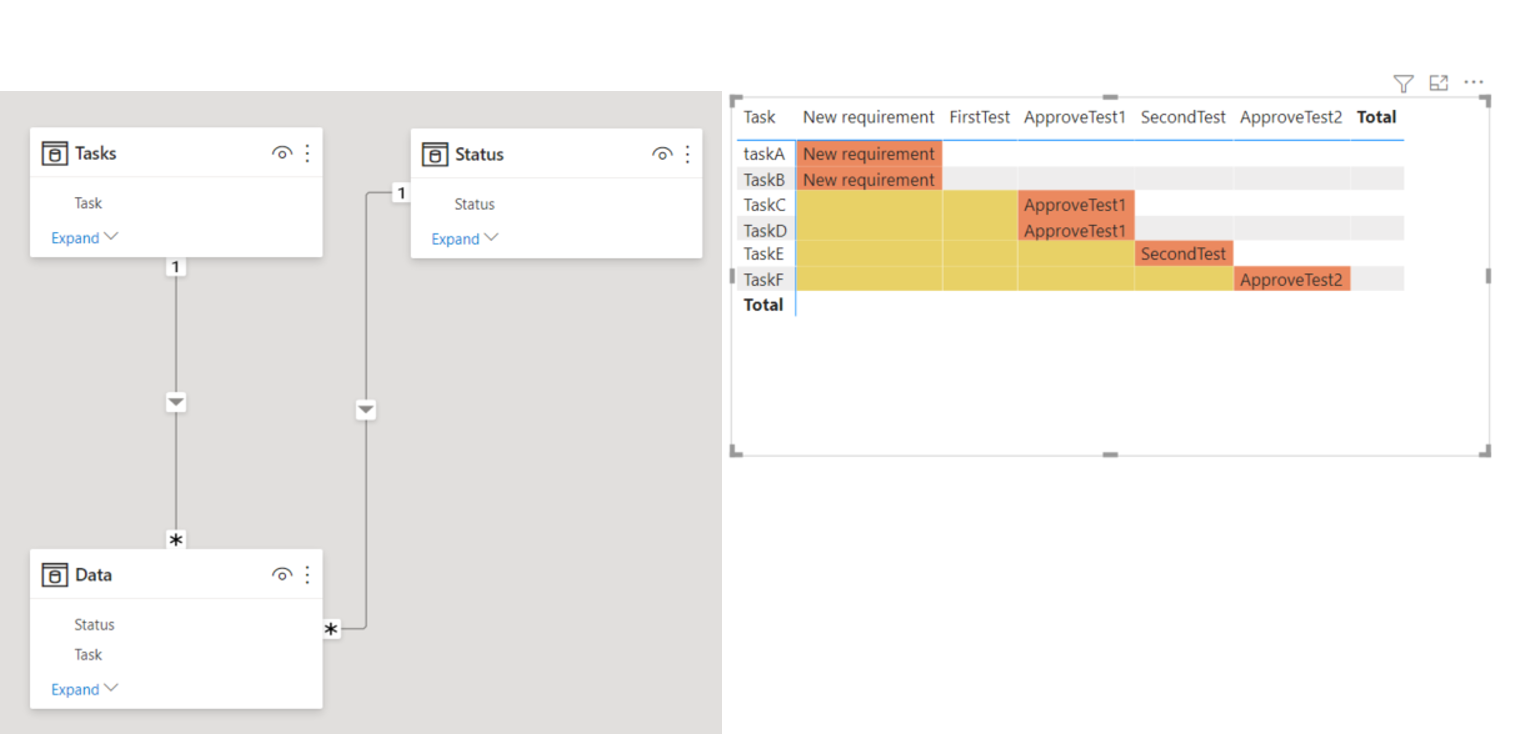Select the TaskC row label
The image size is (1520, 734).
click(765, 205)
